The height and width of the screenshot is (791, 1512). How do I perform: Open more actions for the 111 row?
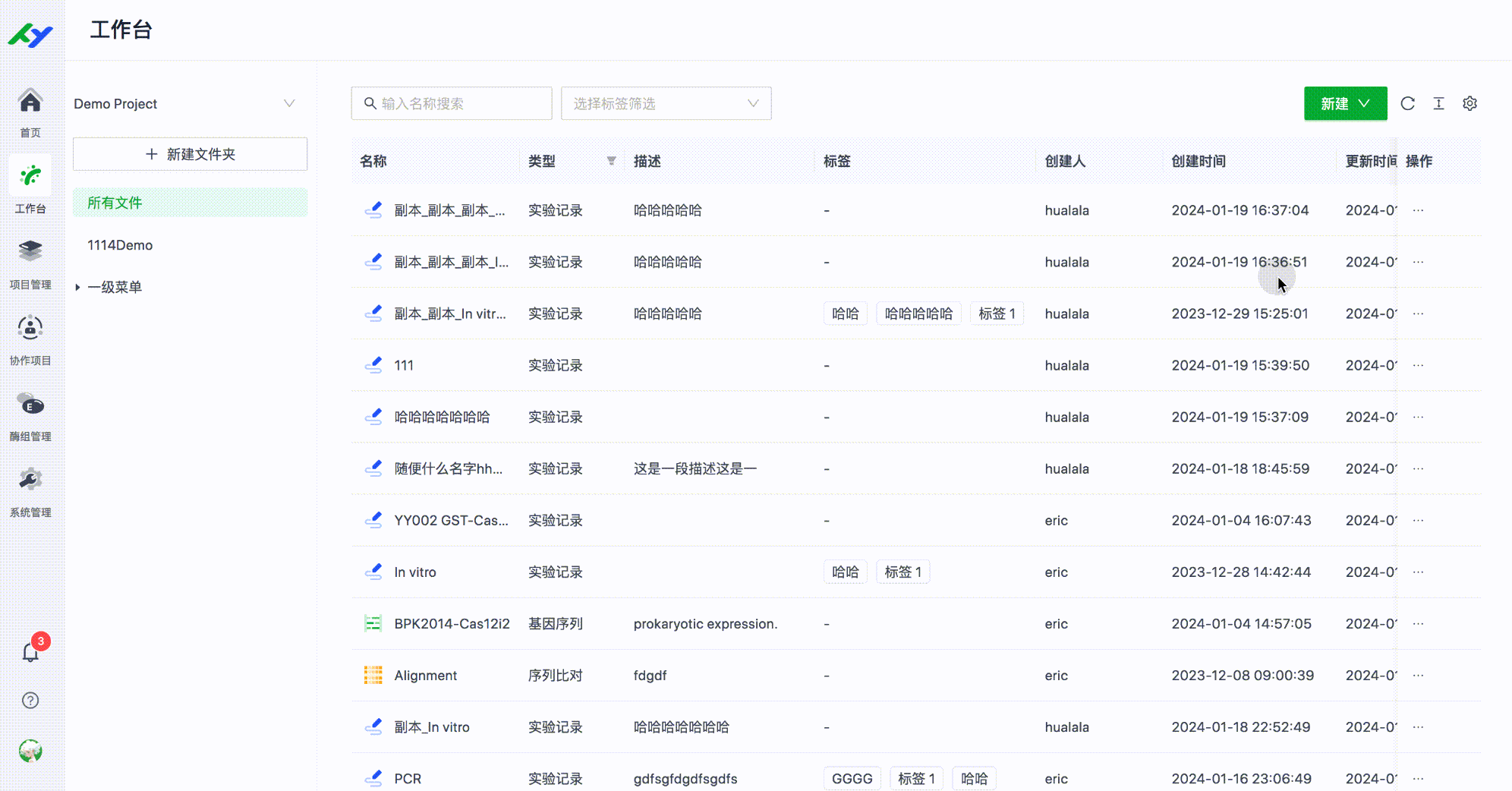coord(1418,365)
